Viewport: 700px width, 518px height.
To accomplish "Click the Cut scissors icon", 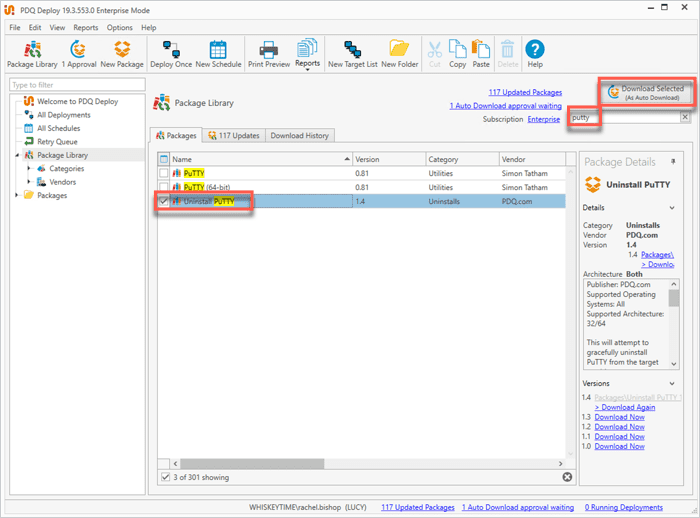I will pyautogui.click(x=434, y=54).
